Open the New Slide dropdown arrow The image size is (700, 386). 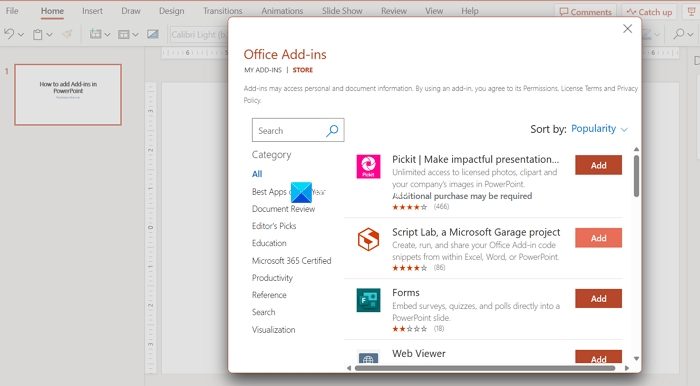(107, 34)
